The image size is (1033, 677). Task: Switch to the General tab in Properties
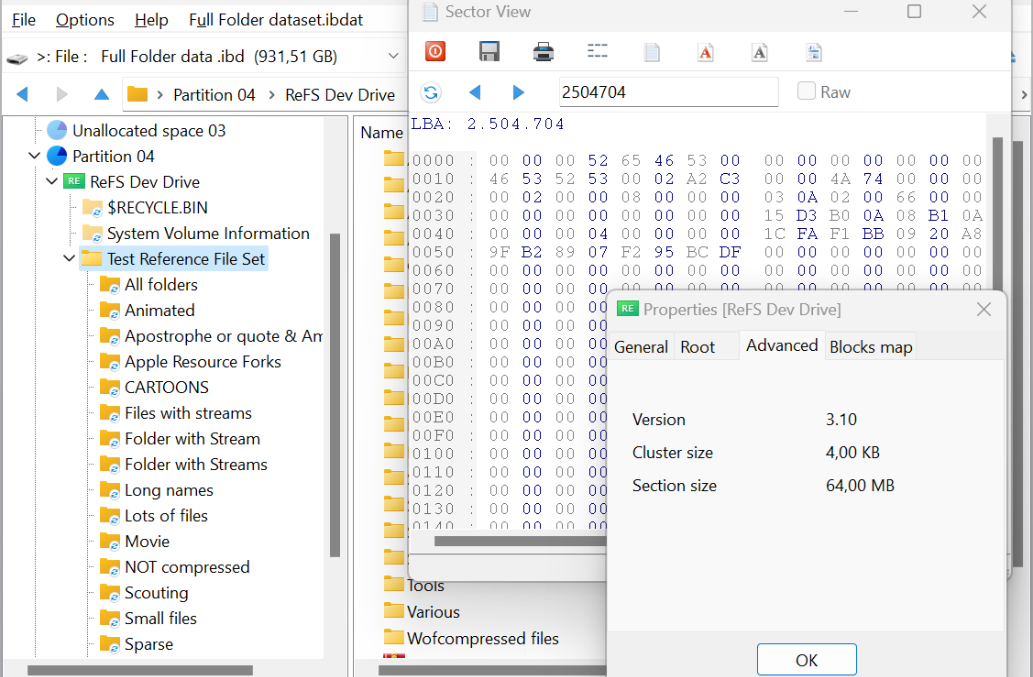click(x=641, y=347)
